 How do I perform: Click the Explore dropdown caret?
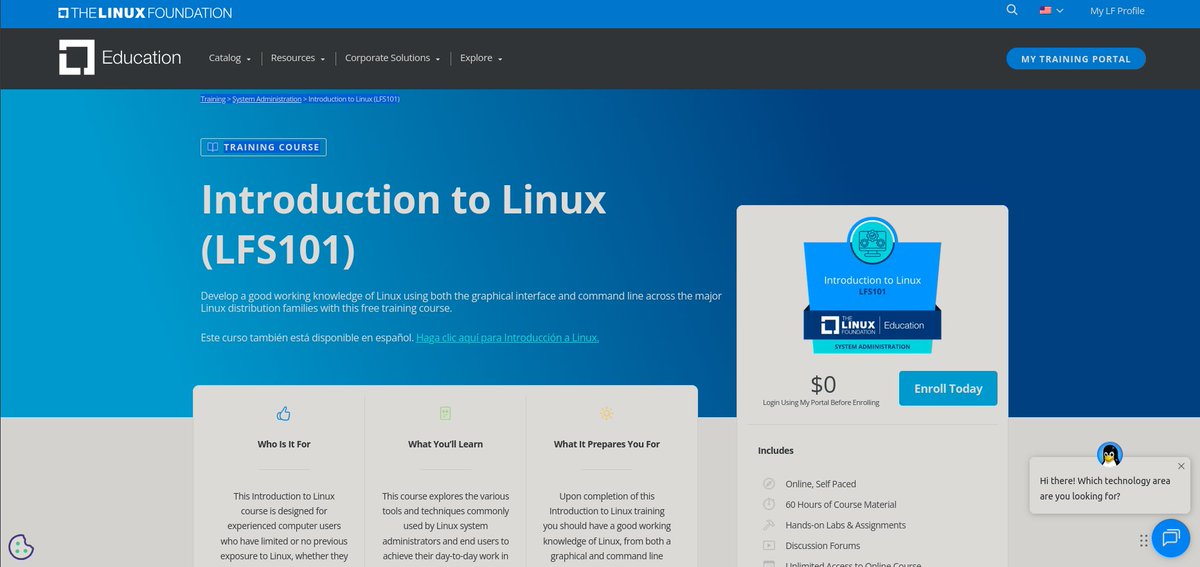[500, 59]
